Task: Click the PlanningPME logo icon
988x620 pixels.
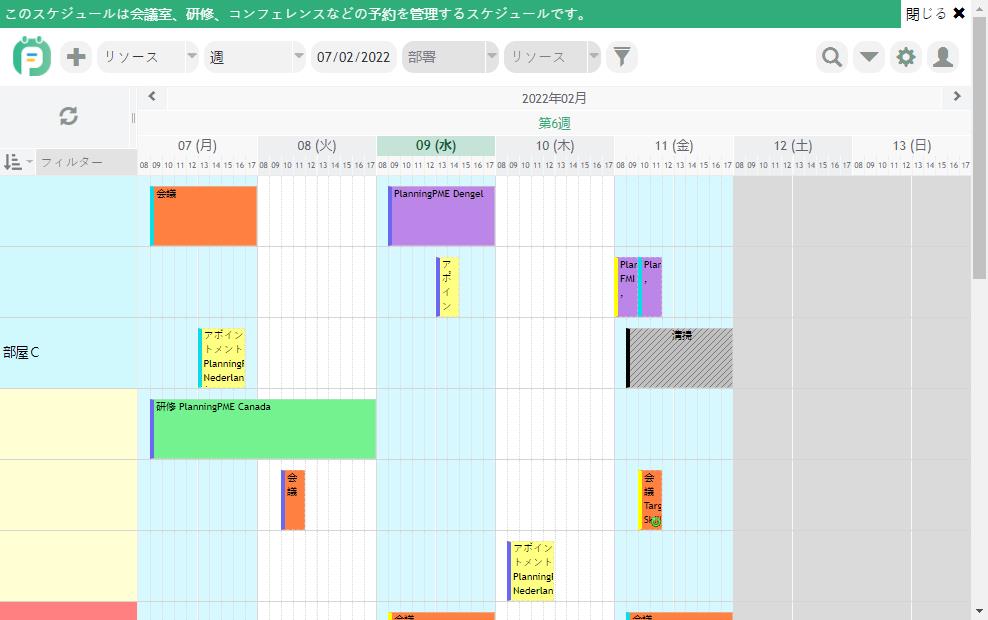Action: pos(32,57)
